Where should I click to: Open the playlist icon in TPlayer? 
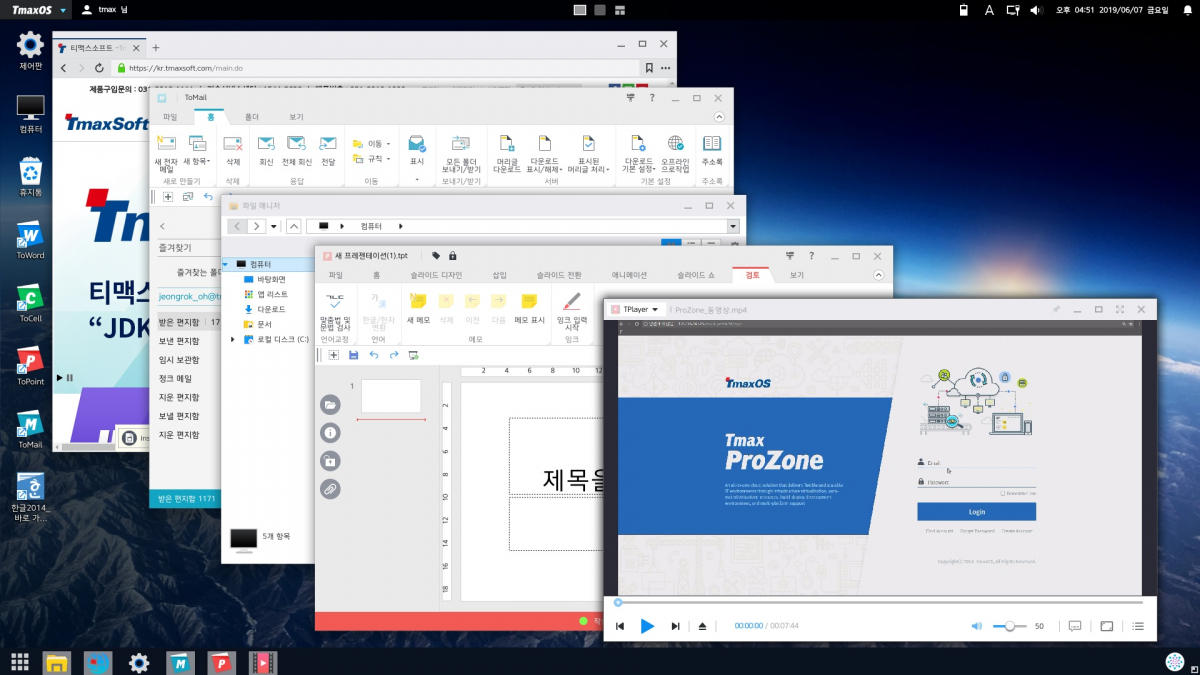[1138, 626]
